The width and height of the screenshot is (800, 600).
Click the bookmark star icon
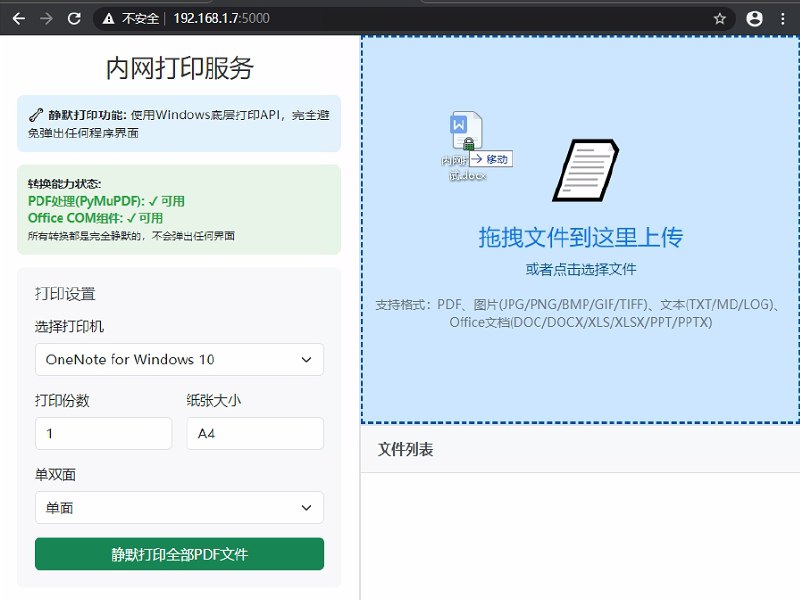pyautogui.click(x=719, y=17)
